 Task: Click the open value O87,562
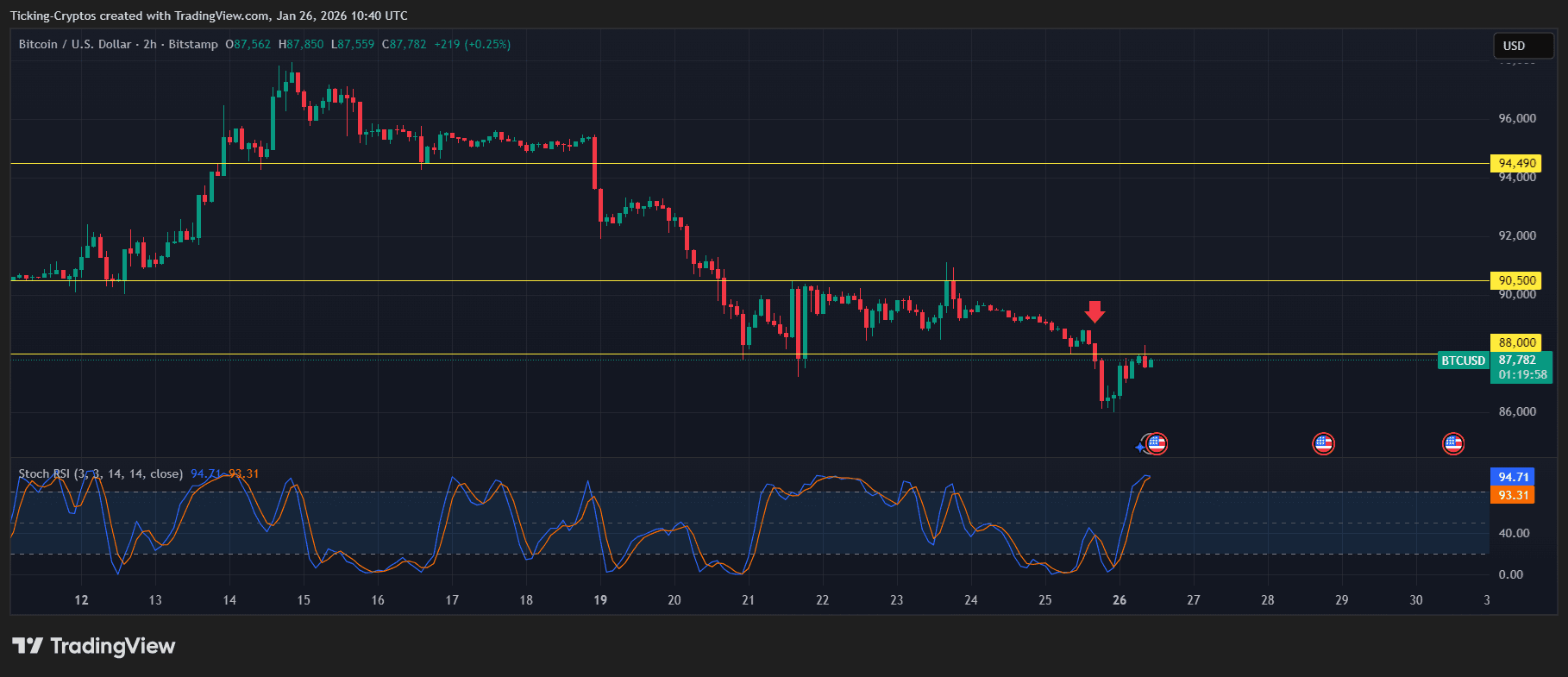(x=248, y=44)
